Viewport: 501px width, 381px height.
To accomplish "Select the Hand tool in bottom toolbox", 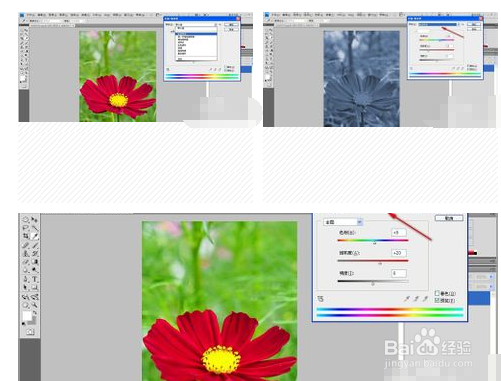I will pyautogui.click(x=25, y=305).
